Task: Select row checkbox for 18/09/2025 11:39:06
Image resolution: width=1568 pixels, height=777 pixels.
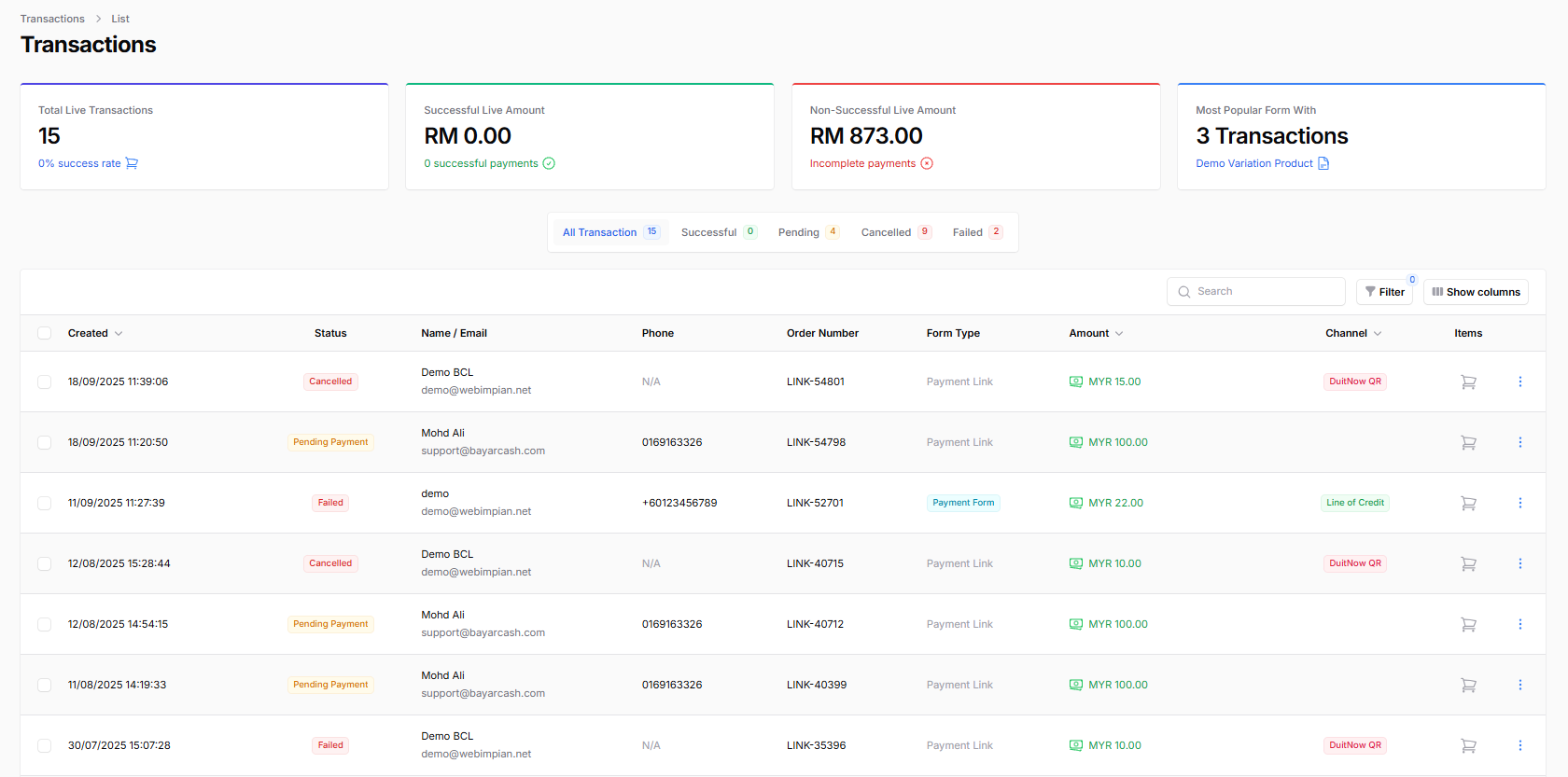Action: [x=44, y=382]
